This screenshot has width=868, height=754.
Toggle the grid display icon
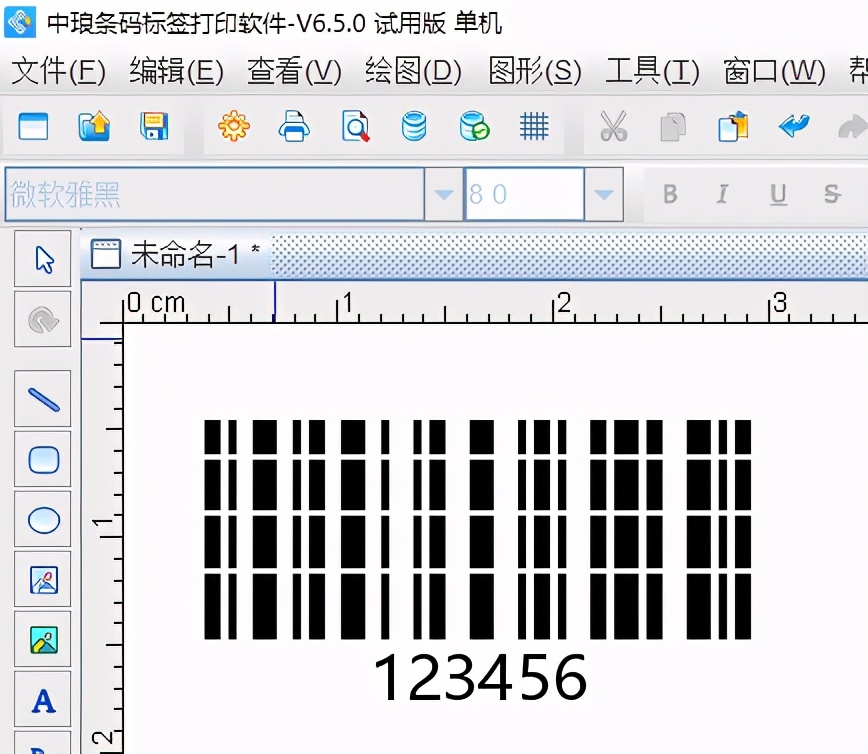click(534, 126)
